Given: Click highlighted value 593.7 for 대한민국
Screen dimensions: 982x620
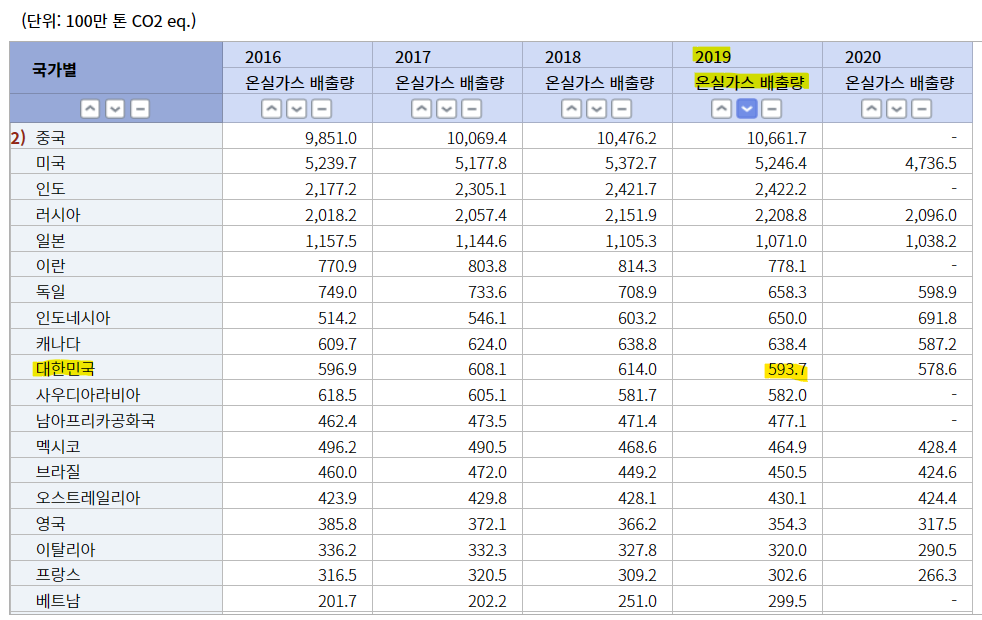Looking at the screenshot, I should tap(787, 369).
